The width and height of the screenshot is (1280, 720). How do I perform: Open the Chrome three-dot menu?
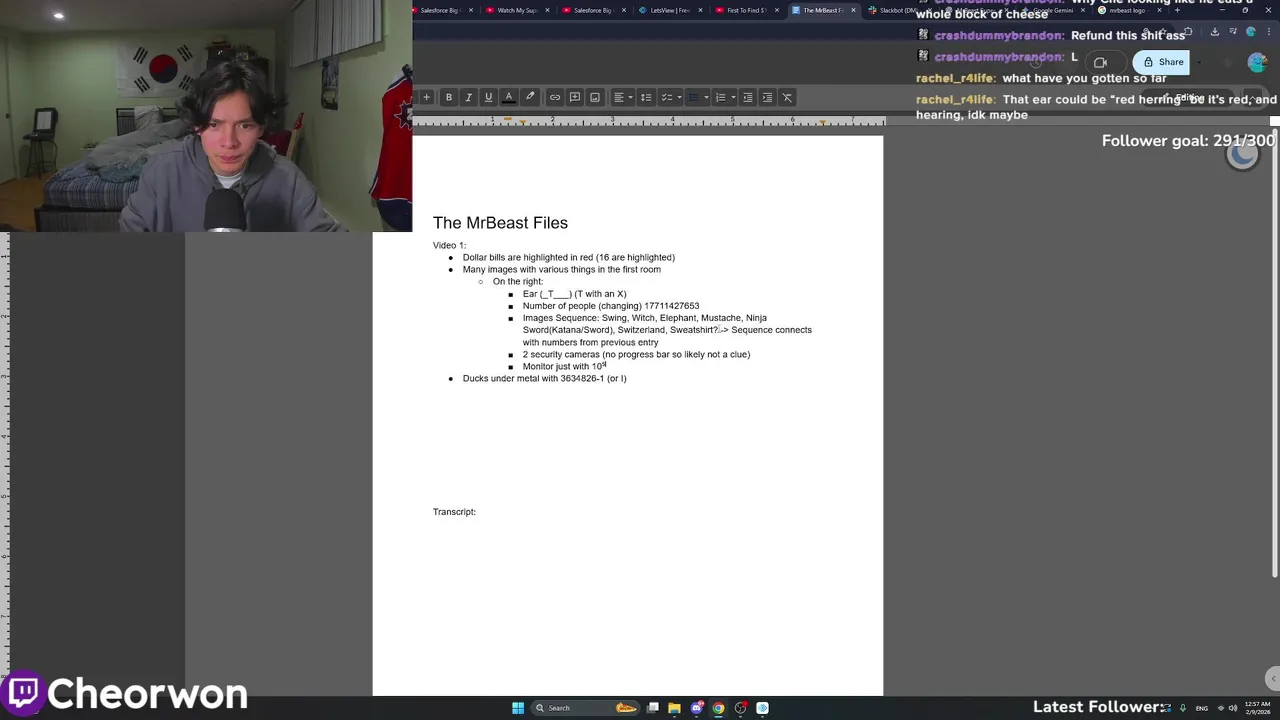click(x=1268, y=31)
